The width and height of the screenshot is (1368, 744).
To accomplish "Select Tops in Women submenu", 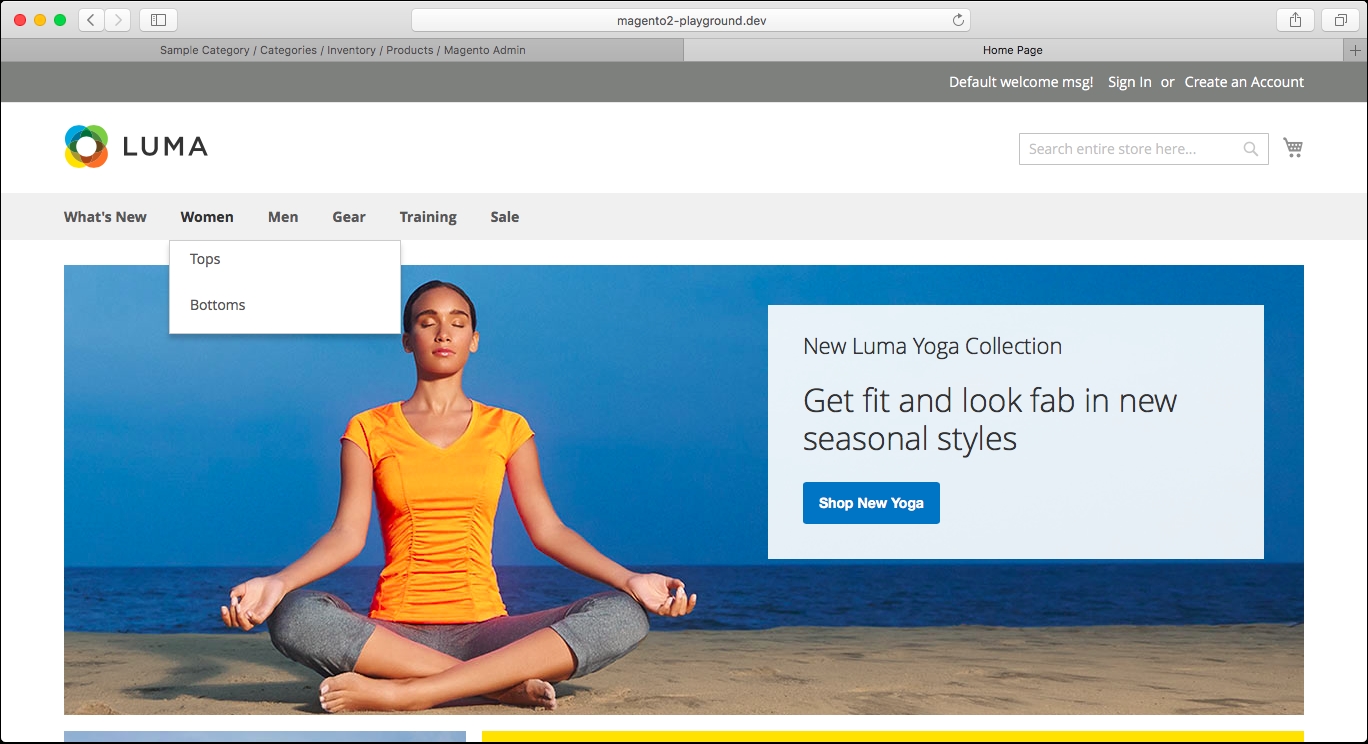I will [285, 259].
